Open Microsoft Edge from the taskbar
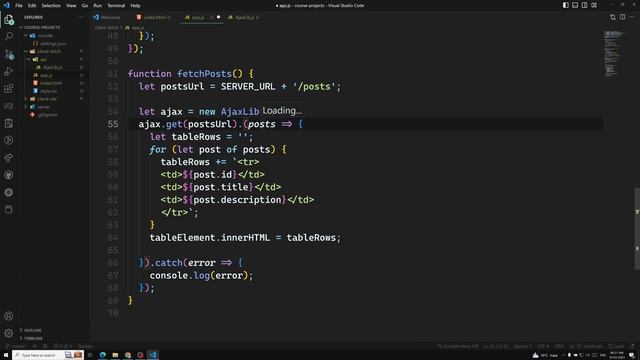This screenshot has width=640, height=360. tap(102, 355)
